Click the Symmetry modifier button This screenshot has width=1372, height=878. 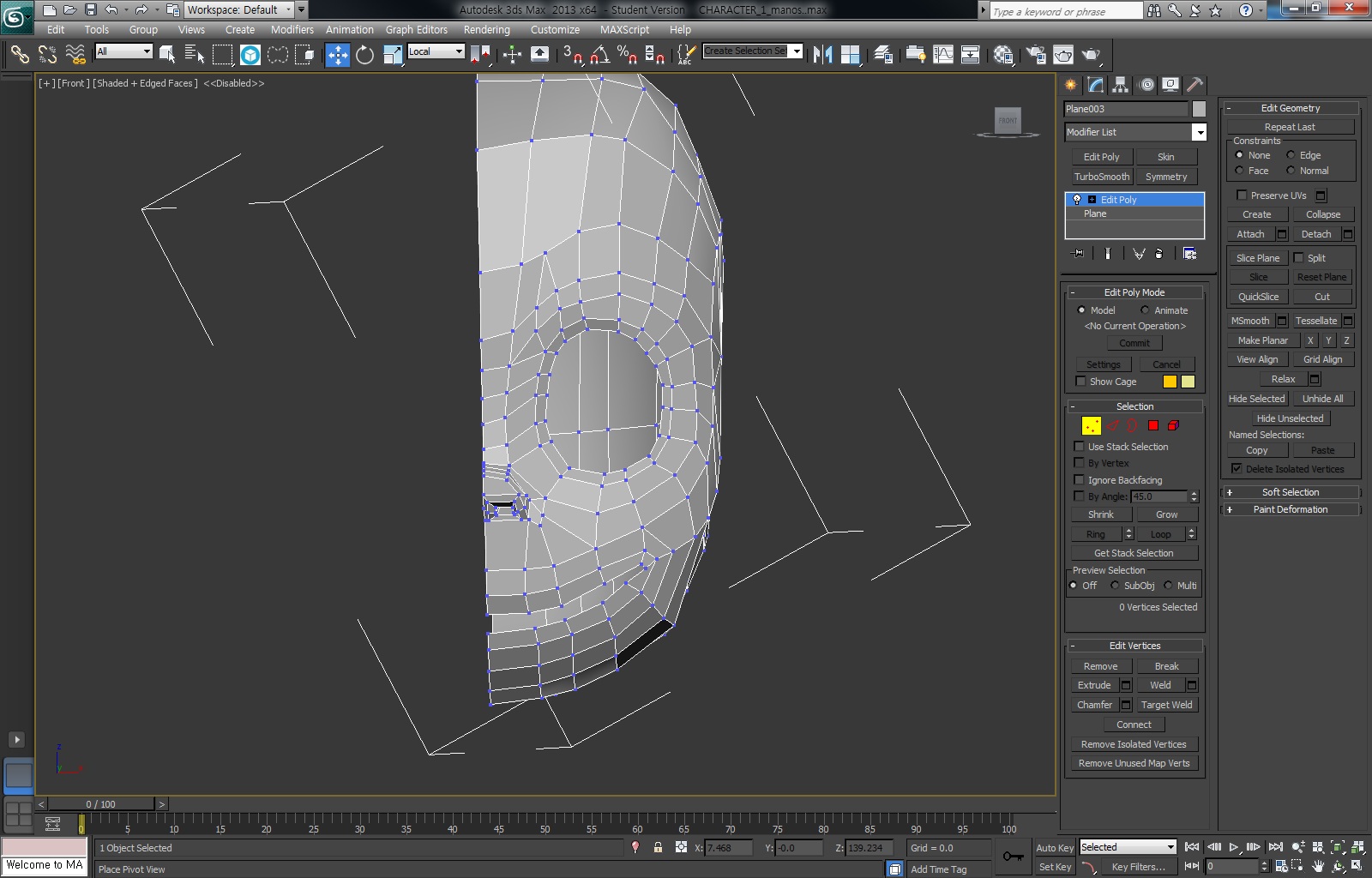coord(1166,177)
